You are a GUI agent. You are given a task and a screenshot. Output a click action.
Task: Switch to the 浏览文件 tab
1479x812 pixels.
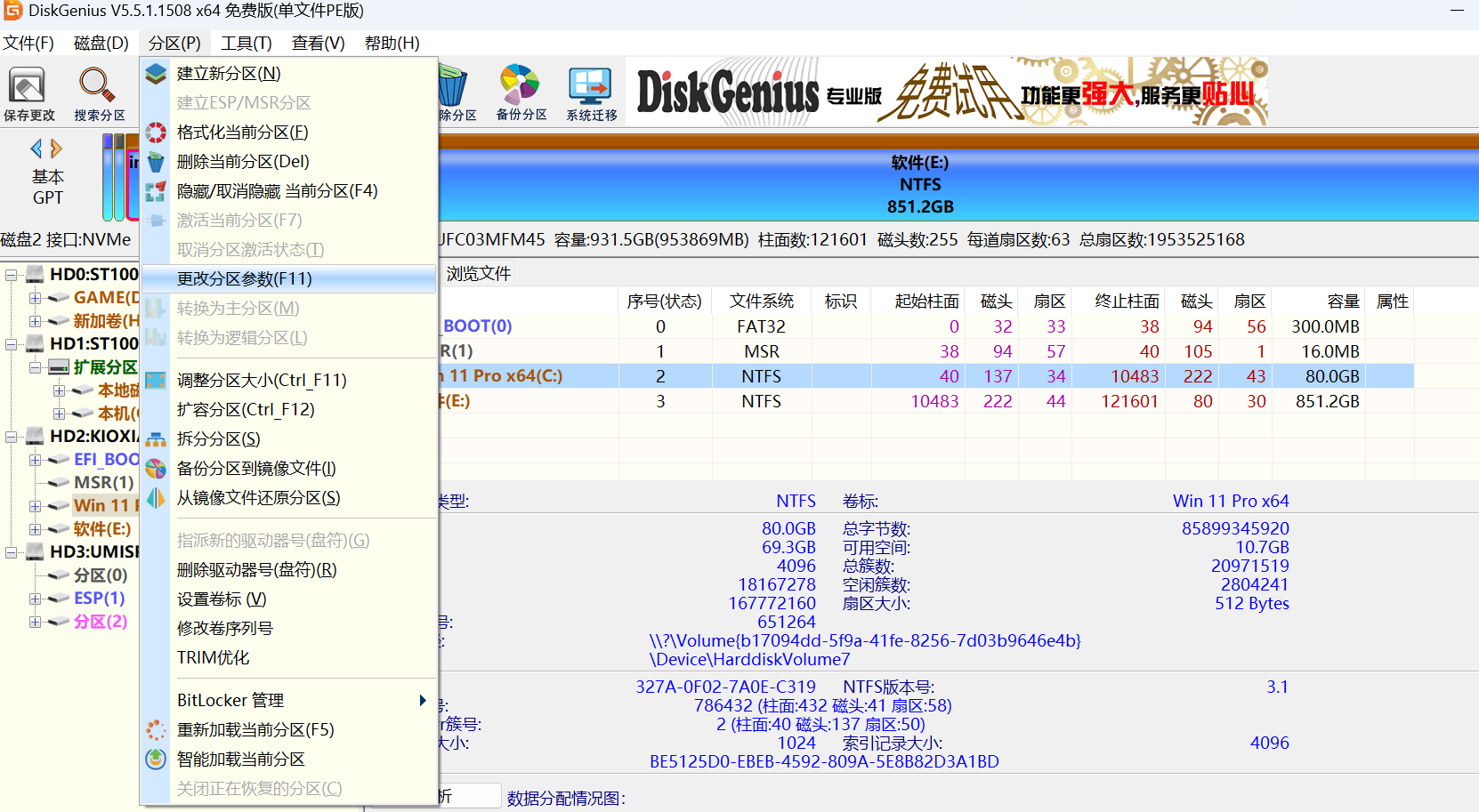click(x=478, y=273)
